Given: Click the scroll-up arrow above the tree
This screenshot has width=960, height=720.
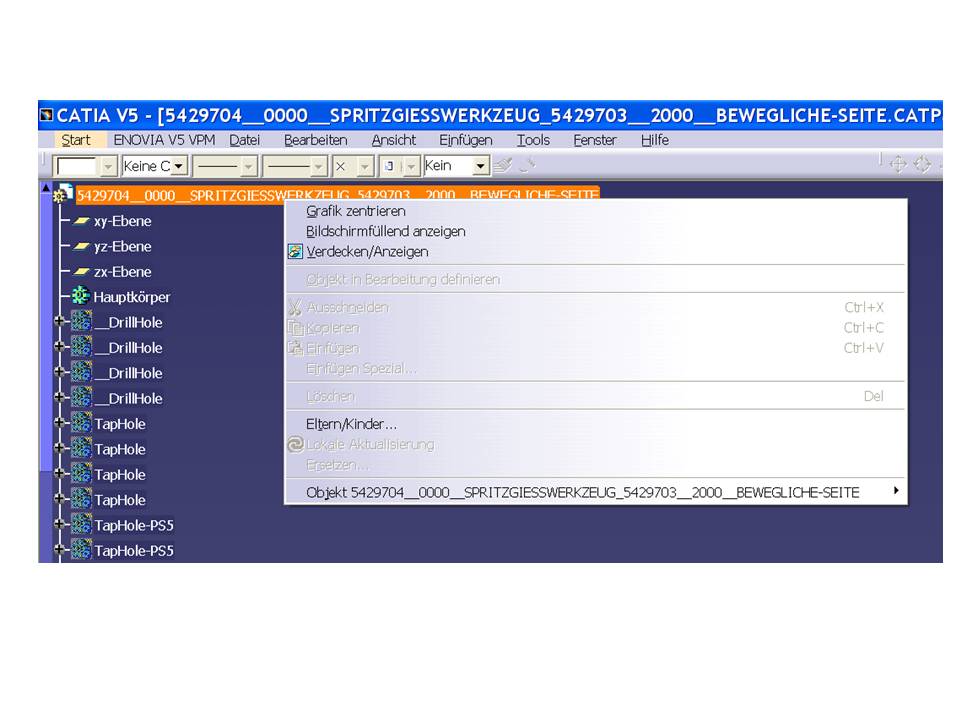Looking at the screenshot, I should (46, 187).
